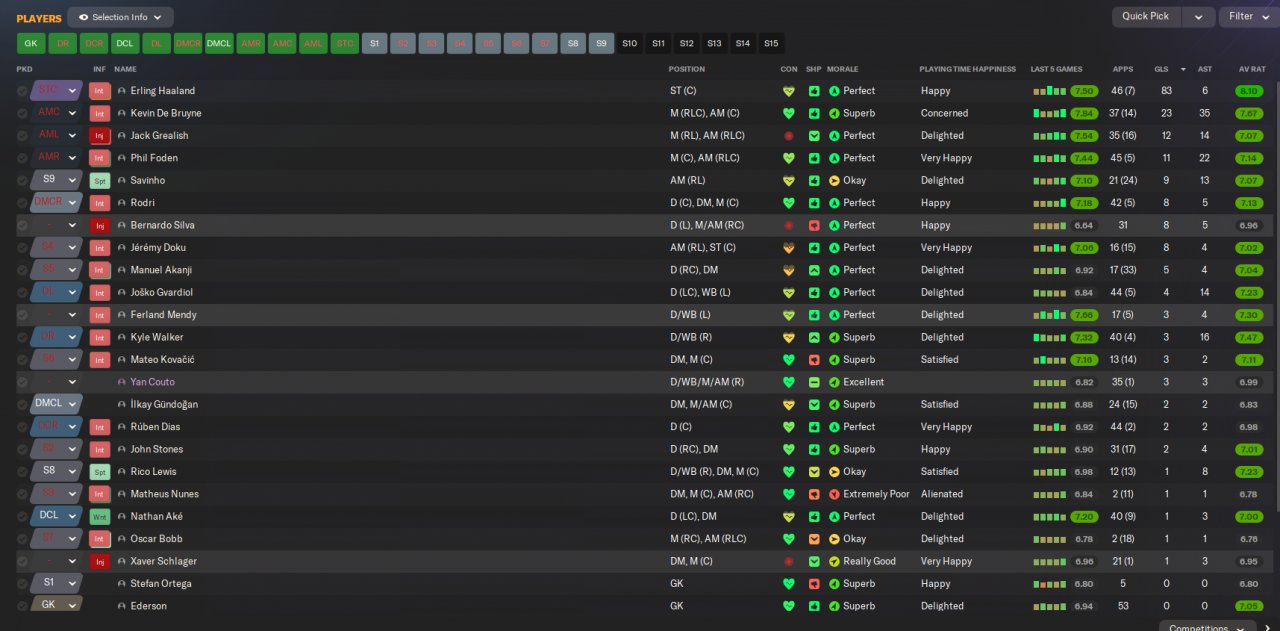Click the Inj badge beside Jack Grealish
Image resolution: width=1280 pixels, height=631 pixels.
99,136
